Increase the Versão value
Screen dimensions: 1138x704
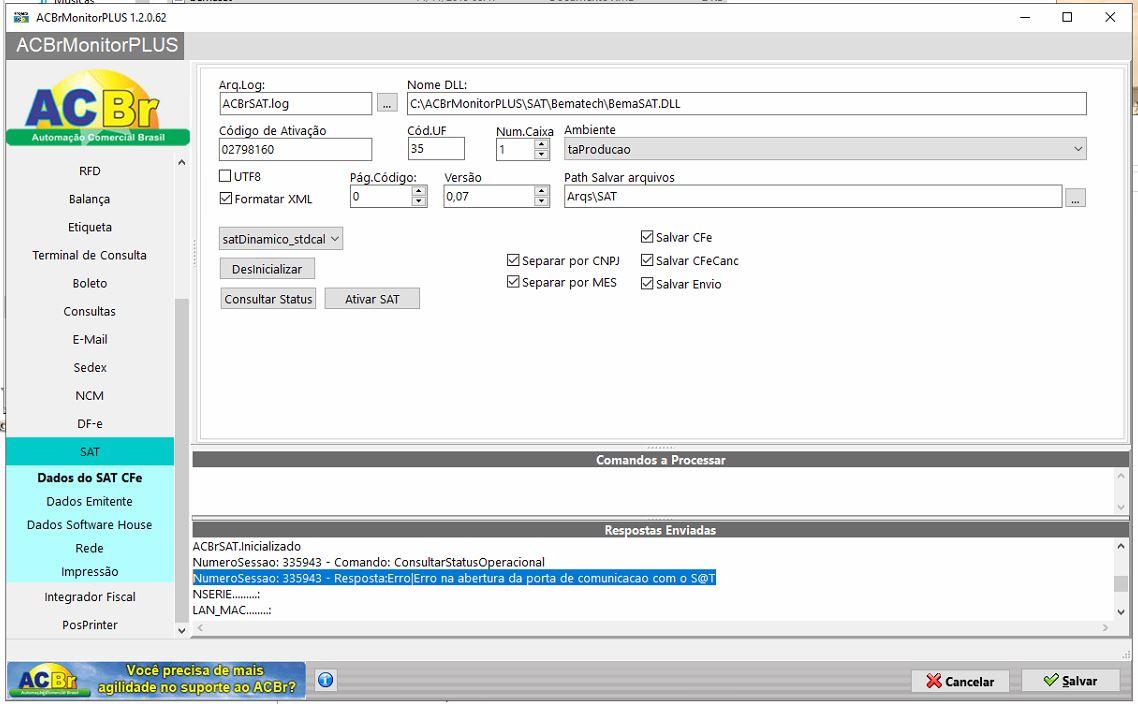point(541,191)
